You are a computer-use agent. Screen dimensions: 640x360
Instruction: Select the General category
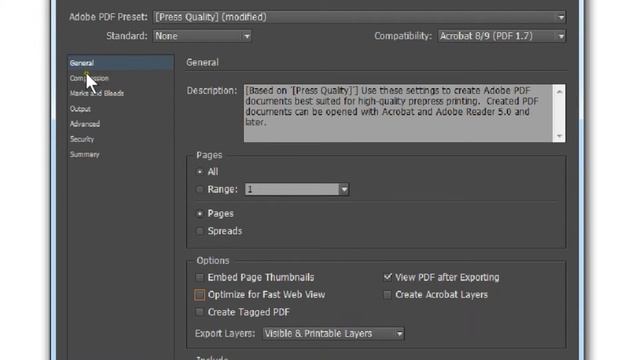click(x=120, y=63)
